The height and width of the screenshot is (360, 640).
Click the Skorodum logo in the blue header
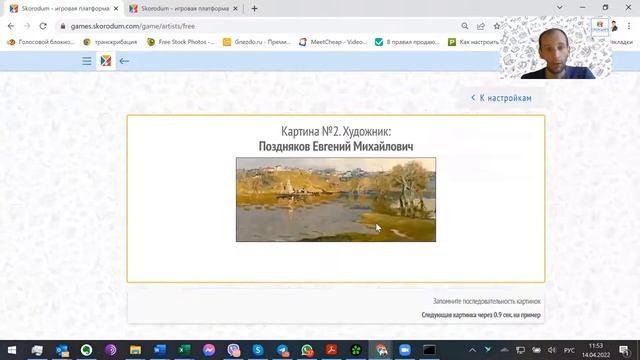pyautogui.click(x=106, y=61)
